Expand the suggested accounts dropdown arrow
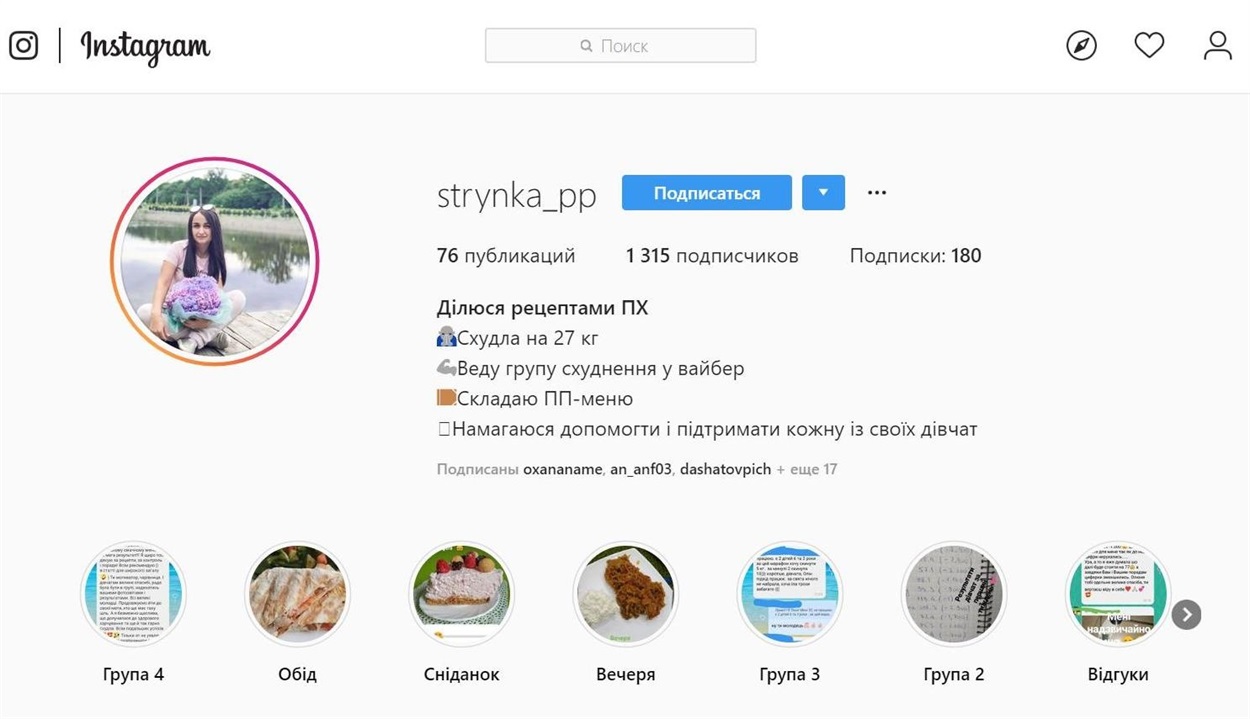The height and width of the screenshot is (719, 1250). coord(823,193)
